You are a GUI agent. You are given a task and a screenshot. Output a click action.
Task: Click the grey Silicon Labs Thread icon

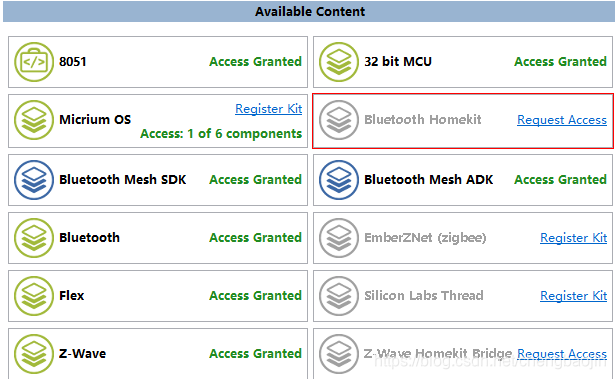pyautogui.click(x=339, y=296)
